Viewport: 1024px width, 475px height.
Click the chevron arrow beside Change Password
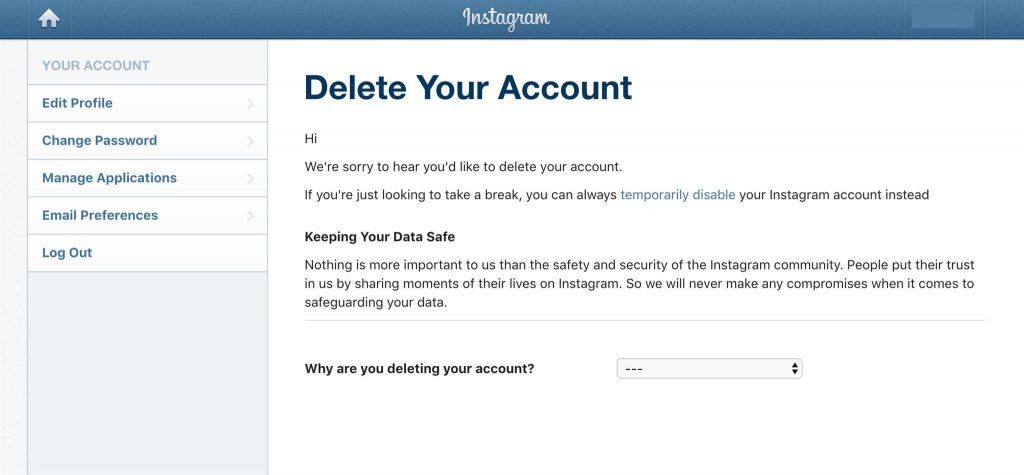pos(251,141)
